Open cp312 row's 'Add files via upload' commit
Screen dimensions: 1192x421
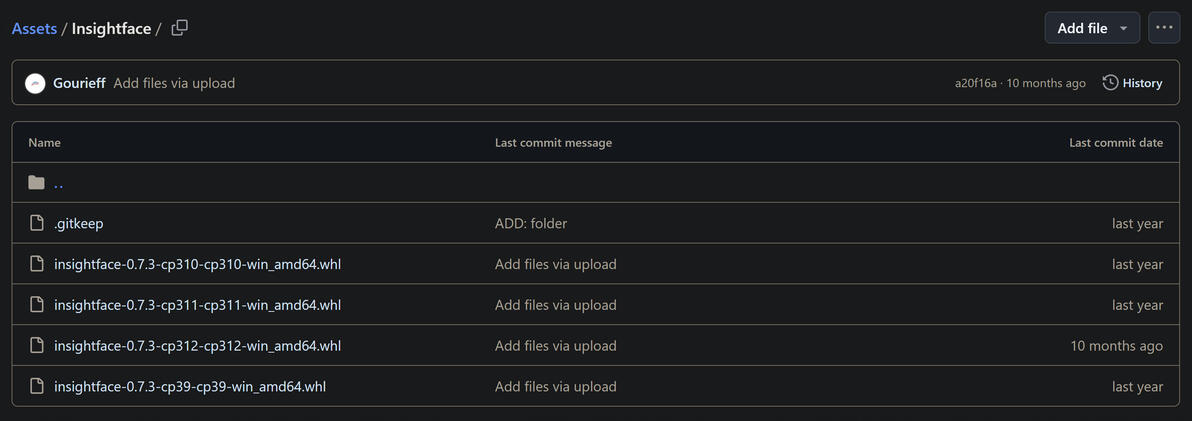(555, 346)
